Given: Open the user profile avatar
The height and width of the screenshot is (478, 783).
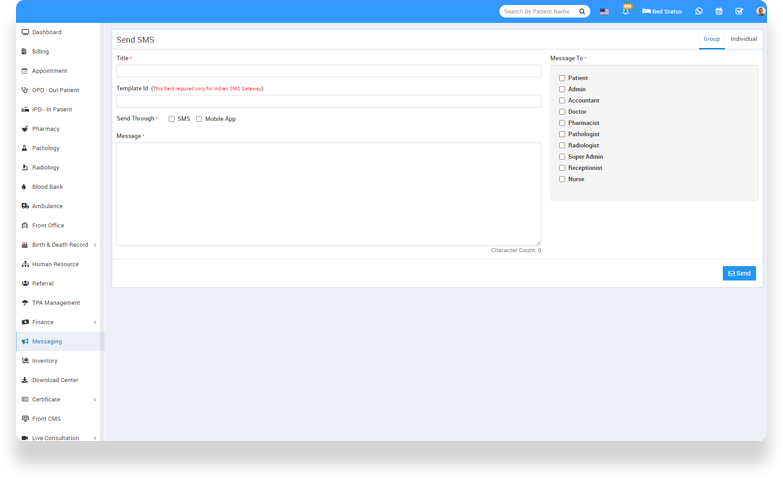Looking at the screenshot, I should coord(760,12).
